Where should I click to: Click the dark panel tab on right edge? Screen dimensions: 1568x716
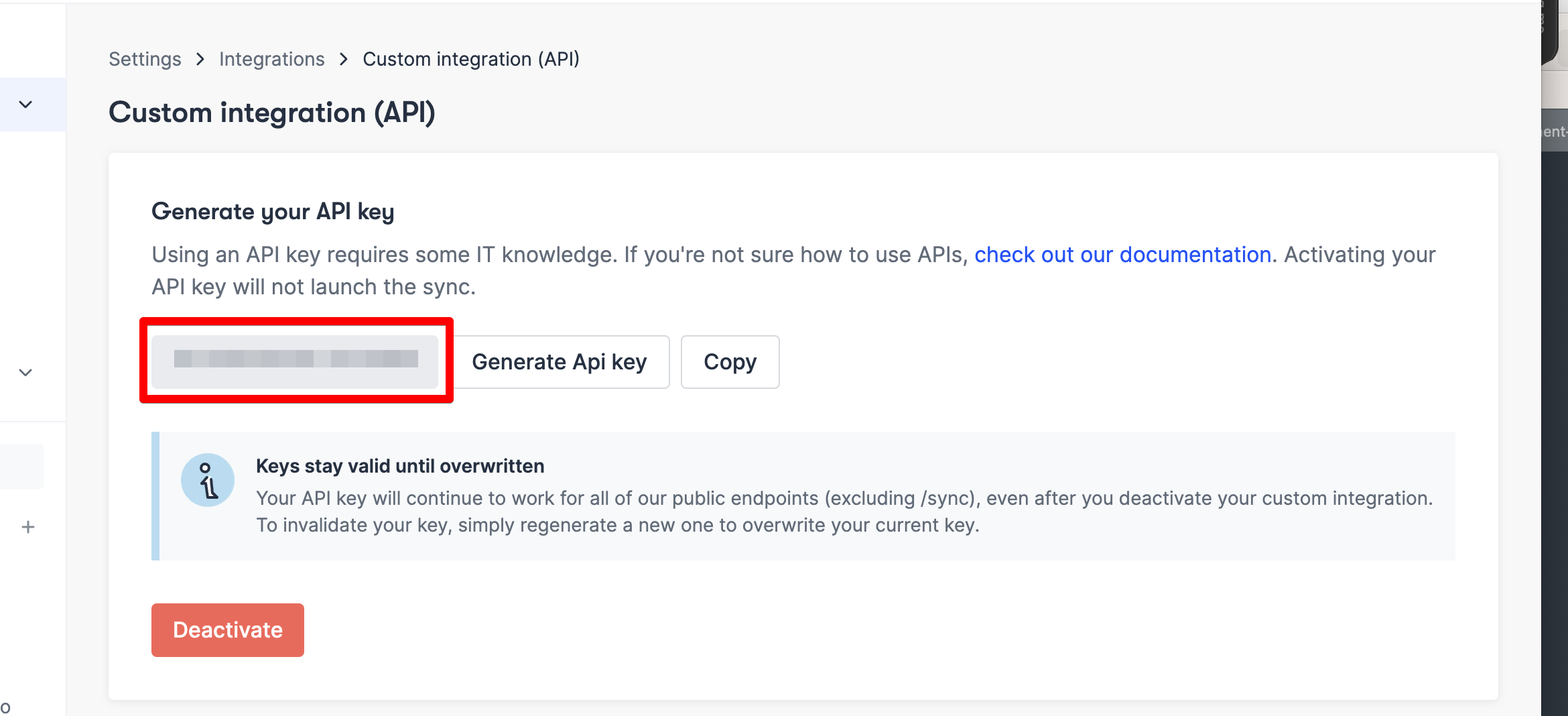[x=1554, y=131]
